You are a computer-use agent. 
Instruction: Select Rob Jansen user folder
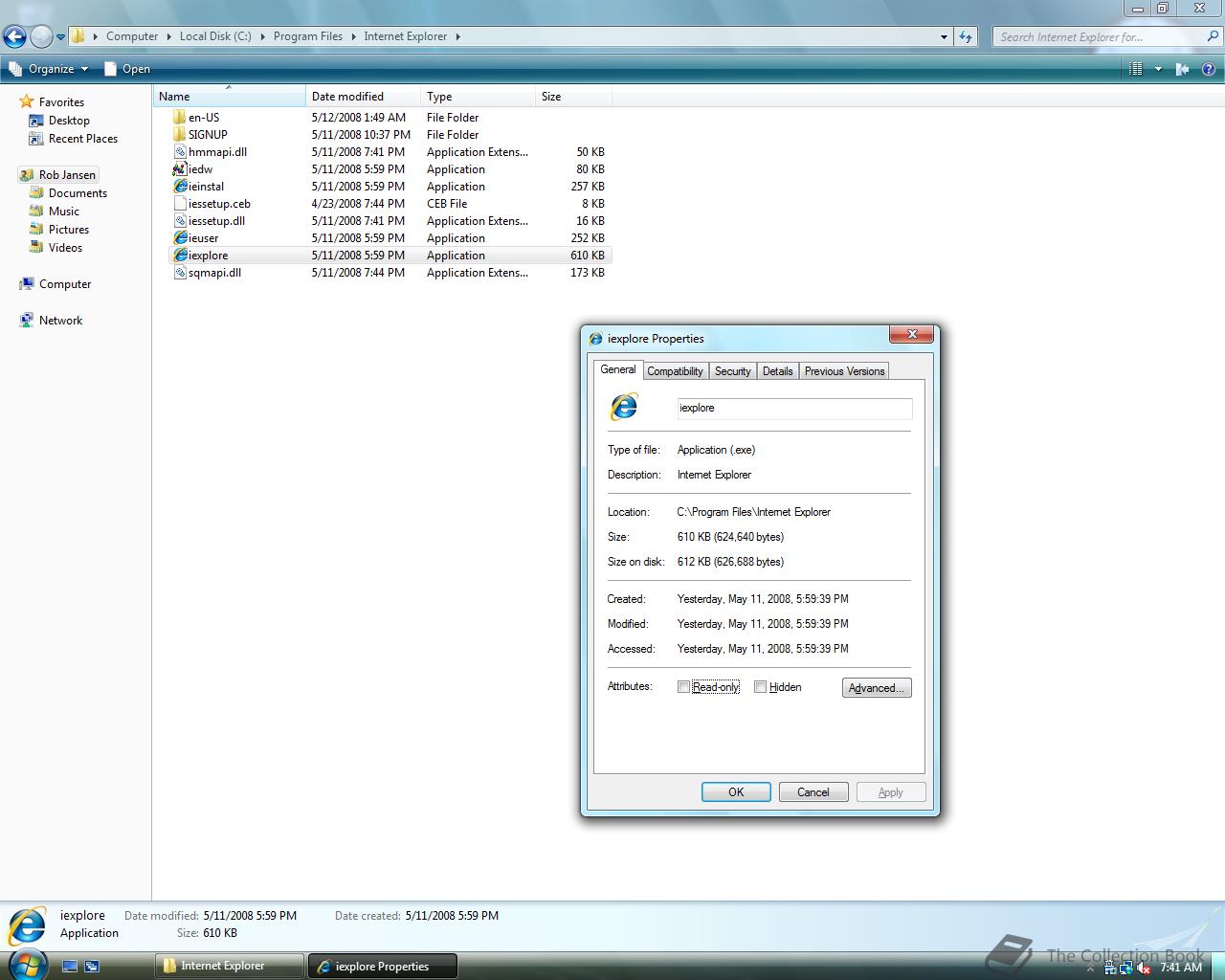(57, 175)
